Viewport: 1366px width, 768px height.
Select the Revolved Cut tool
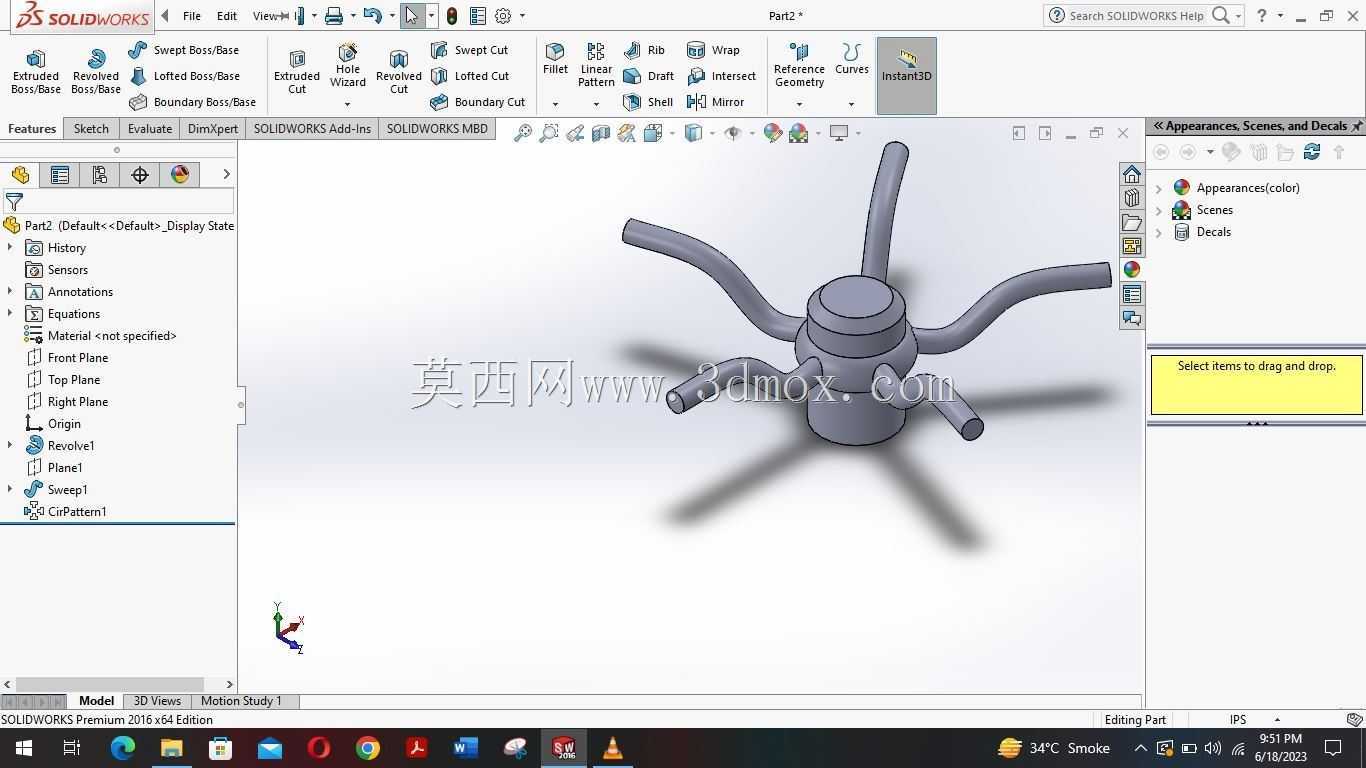point(399,72)
